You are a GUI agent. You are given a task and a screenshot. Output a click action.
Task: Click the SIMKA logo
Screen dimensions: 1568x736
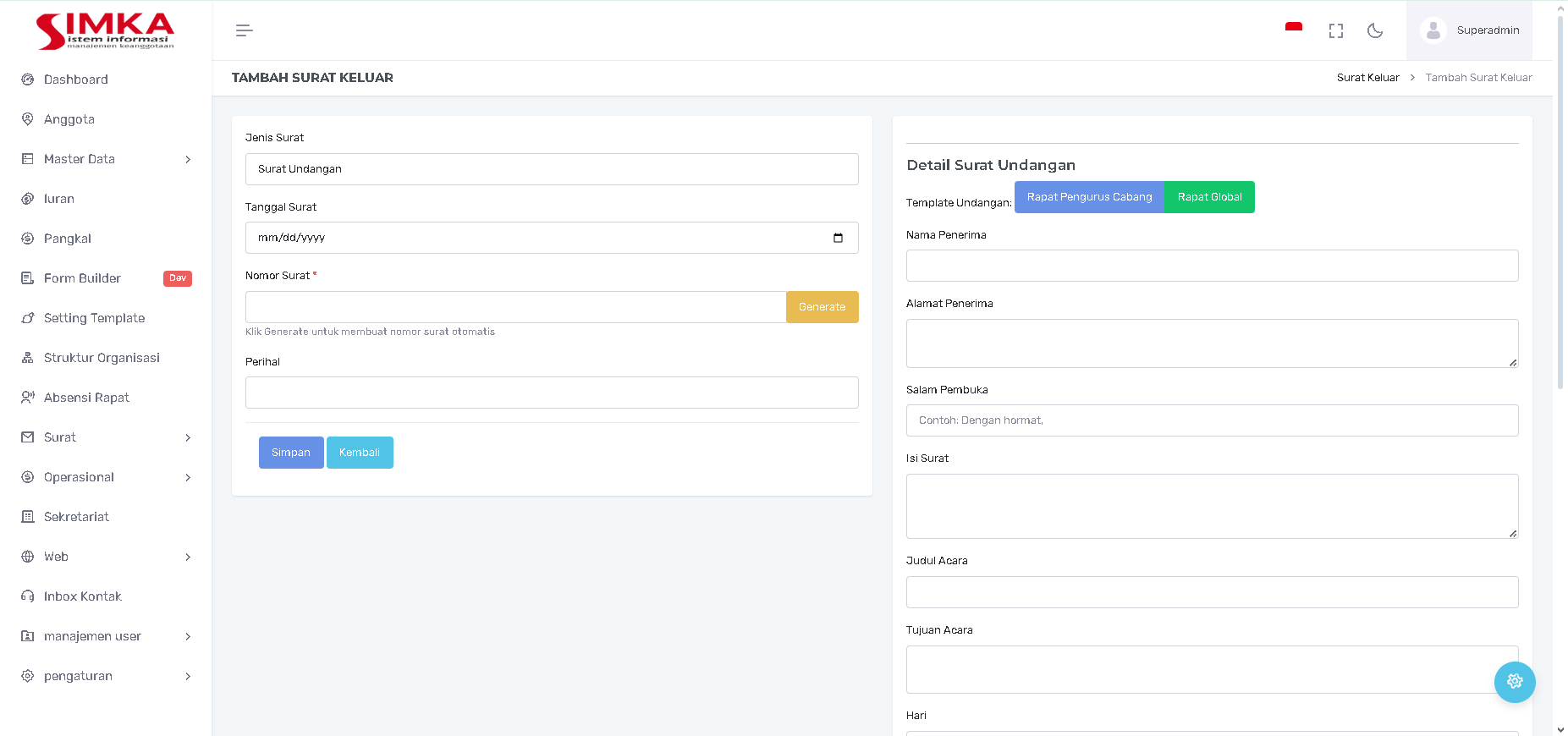(105, 31)
